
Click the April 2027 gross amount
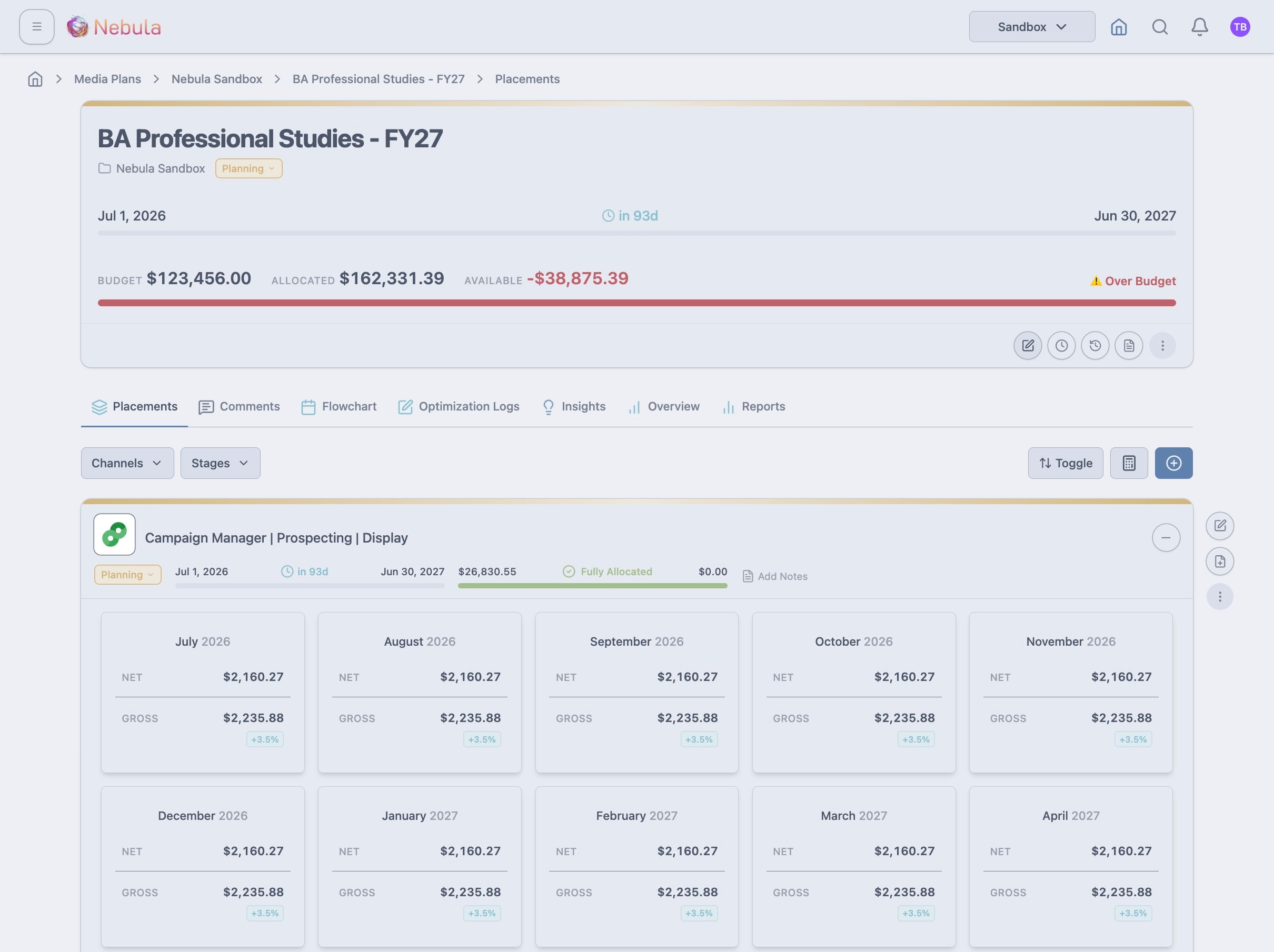[1121, 892]
